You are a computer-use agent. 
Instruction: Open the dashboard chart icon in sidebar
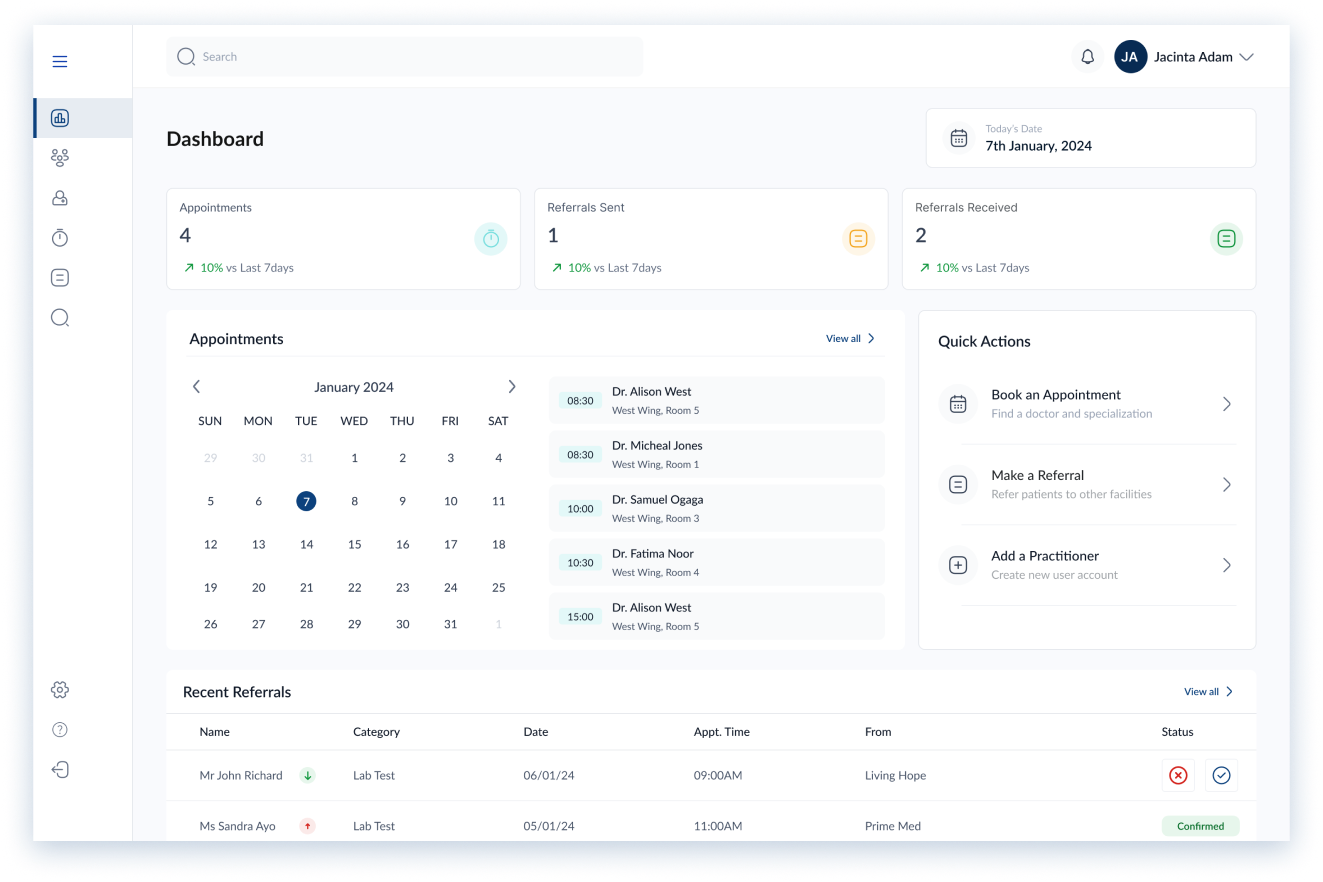click(60, 119)
